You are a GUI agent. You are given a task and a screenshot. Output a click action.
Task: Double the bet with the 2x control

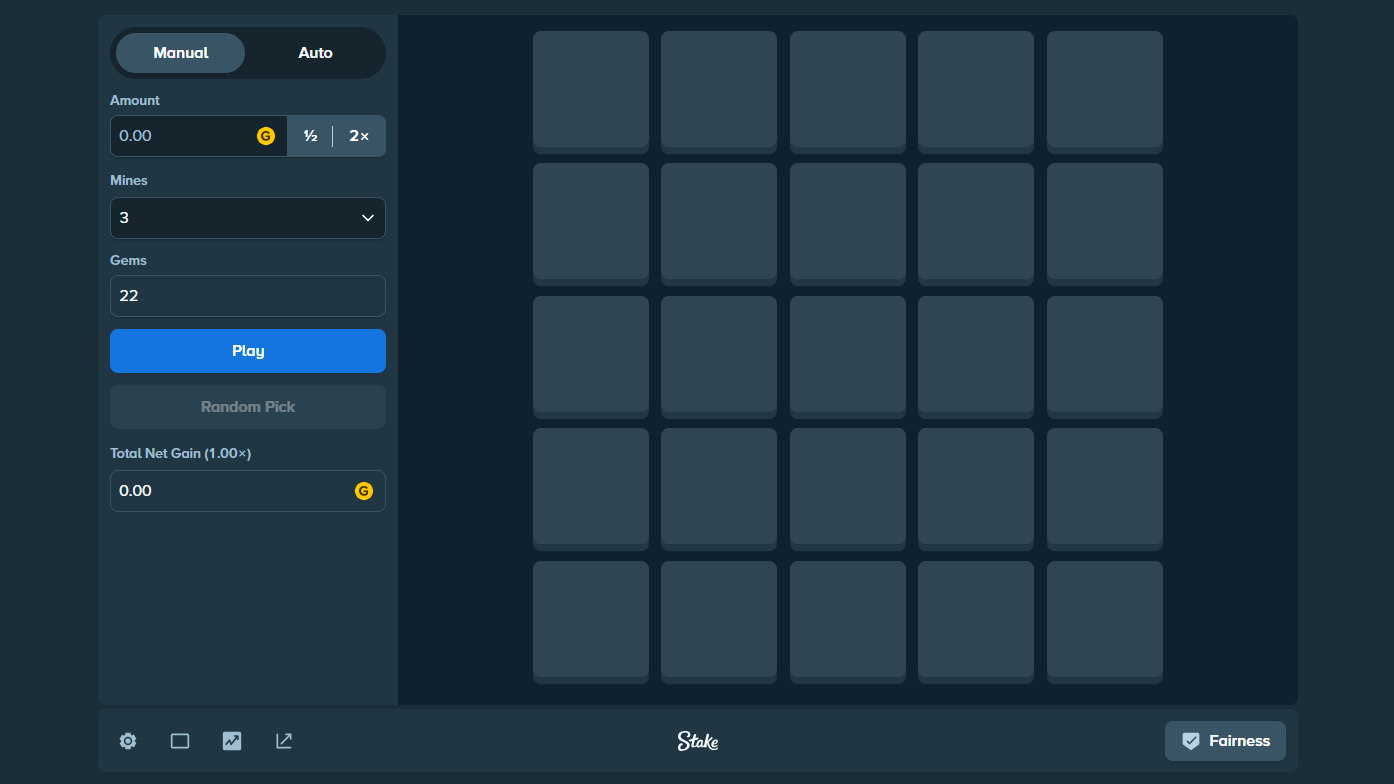click(358, 135)
